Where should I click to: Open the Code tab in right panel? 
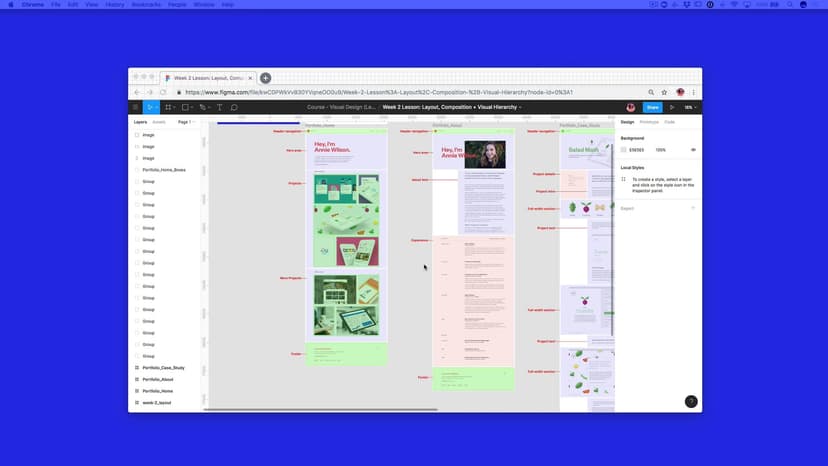point(670,122)
